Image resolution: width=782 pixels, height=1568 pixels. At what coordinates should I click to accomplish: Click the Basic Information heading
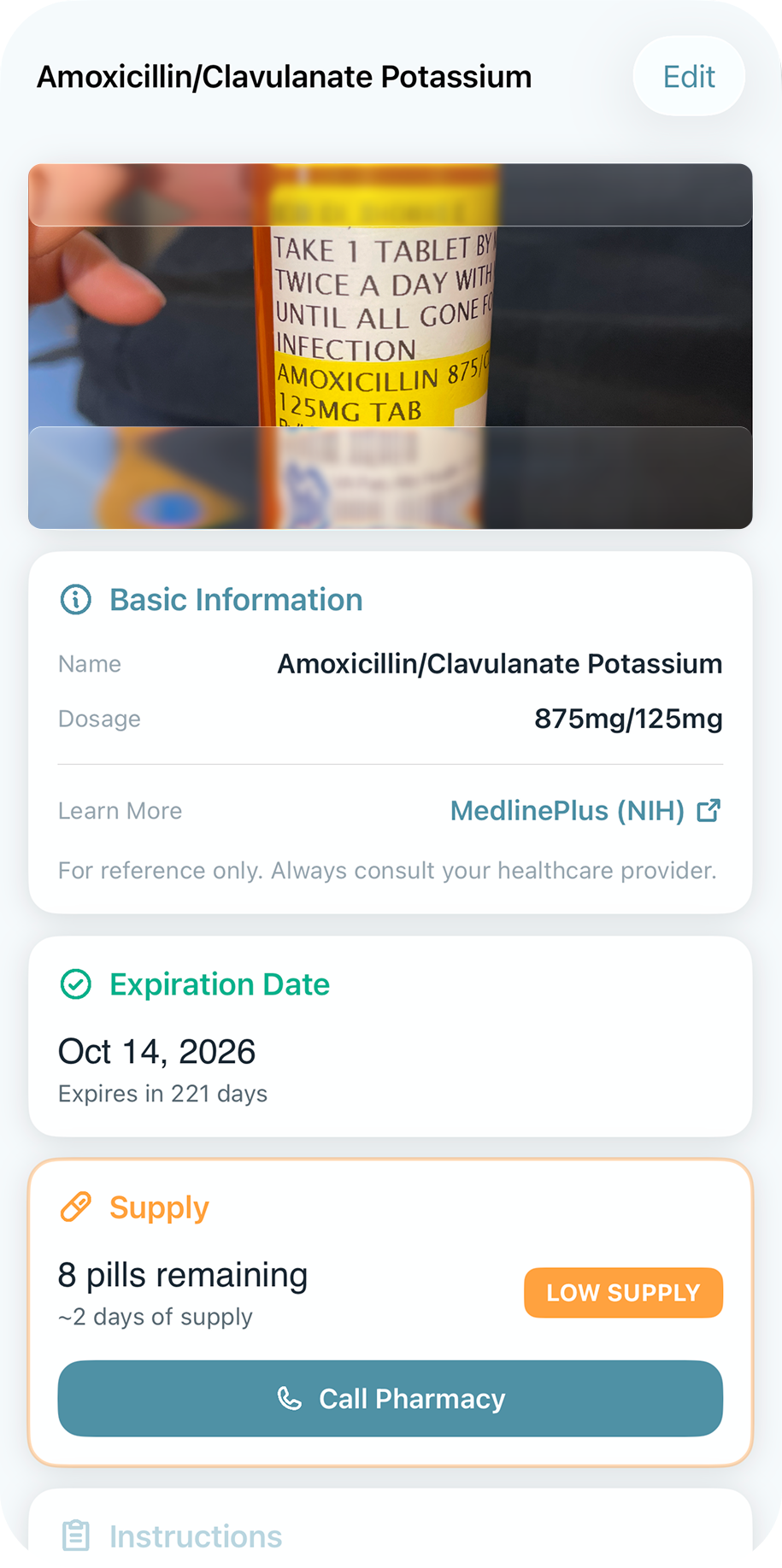pyautogui.click(x=236, y=600)
